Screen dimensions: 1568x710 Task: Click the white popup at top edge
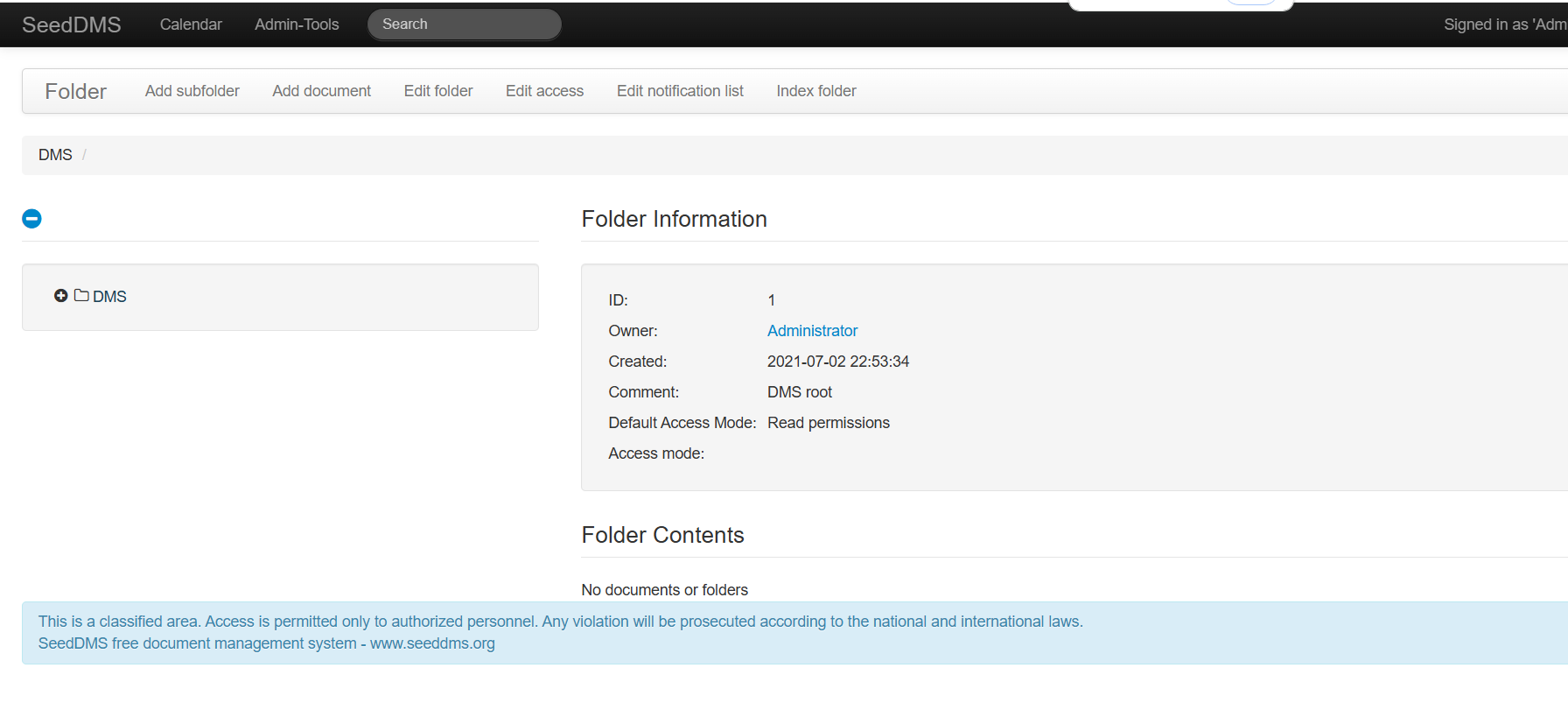1179,4
